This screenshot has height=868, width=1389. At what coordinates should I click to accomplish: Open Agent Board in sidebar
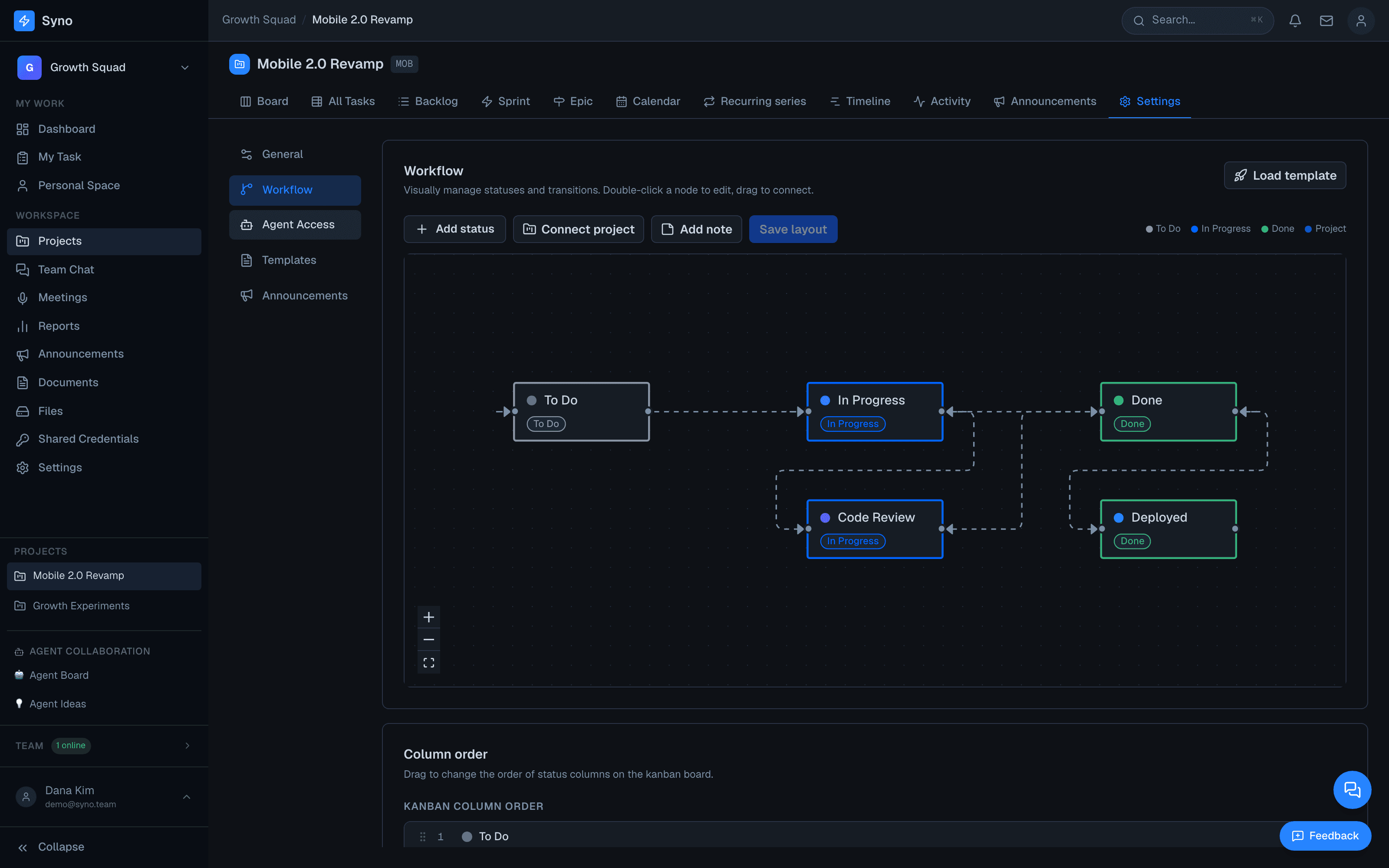pos(59,675)
